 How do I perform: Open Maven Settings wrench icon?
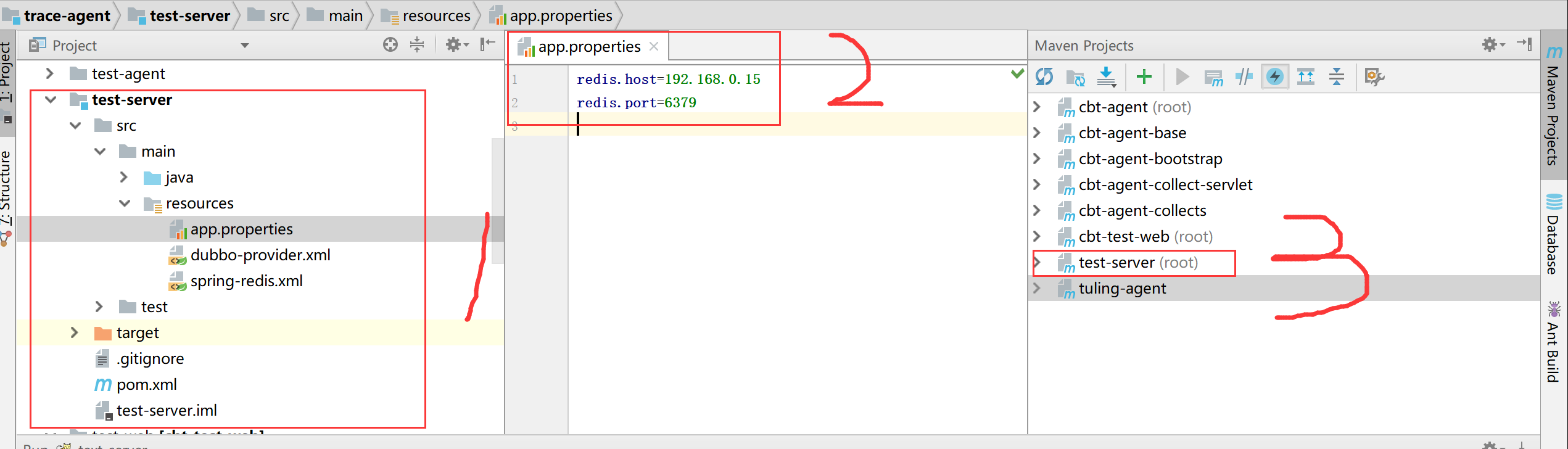tap(1374, 77)
